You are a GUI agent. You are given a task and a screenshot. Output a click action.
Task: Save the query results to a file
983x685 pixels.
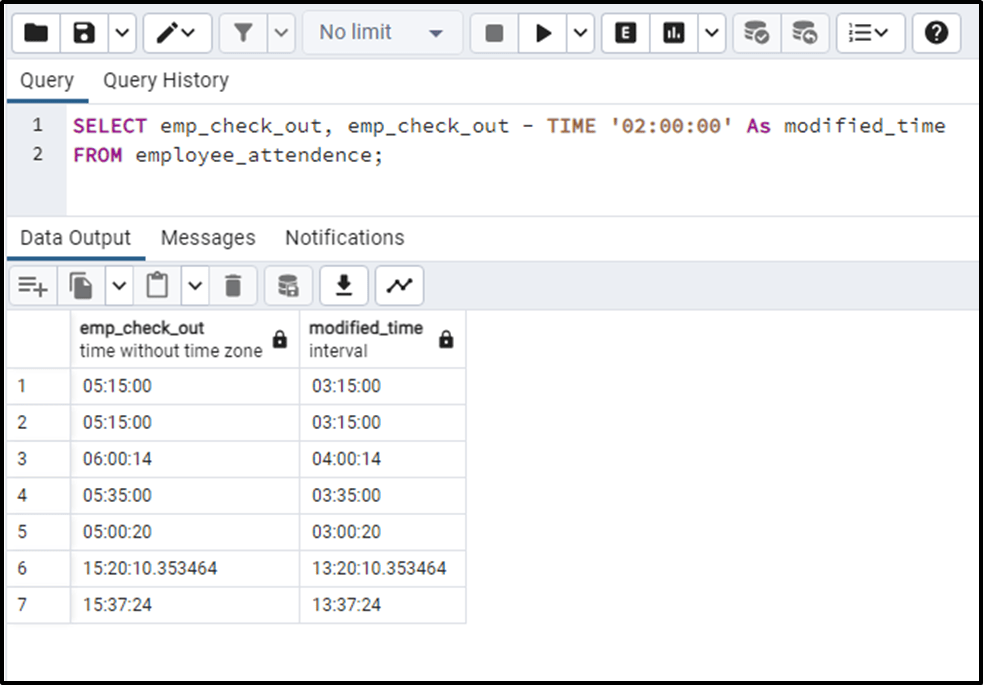pyautogui.click(x=344, y=285)
